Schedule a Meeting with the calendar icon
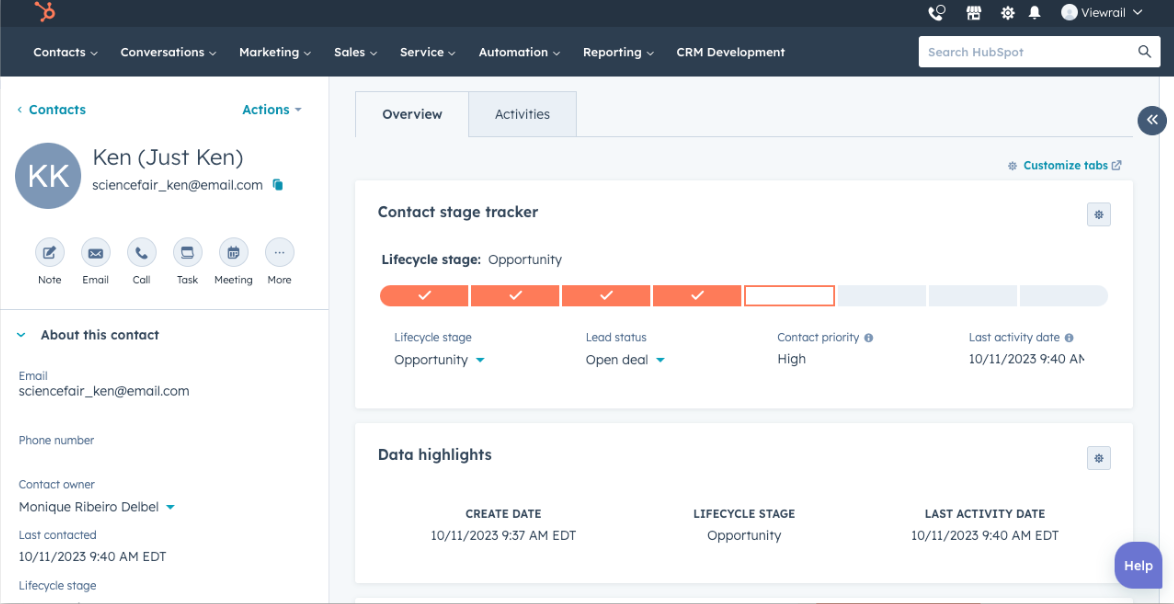Viewport: 1174px width, 604px height. [234, 253]
